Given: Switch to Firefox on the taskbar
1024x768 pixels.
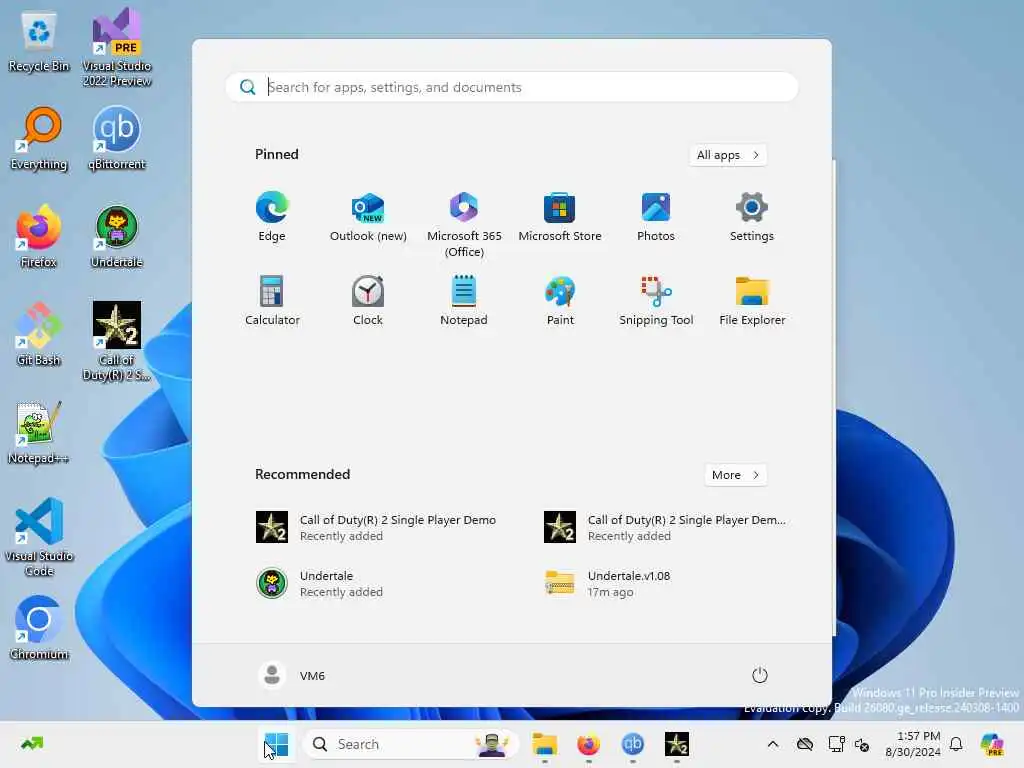Looking at the screenshot, I should tap(588, 744).
